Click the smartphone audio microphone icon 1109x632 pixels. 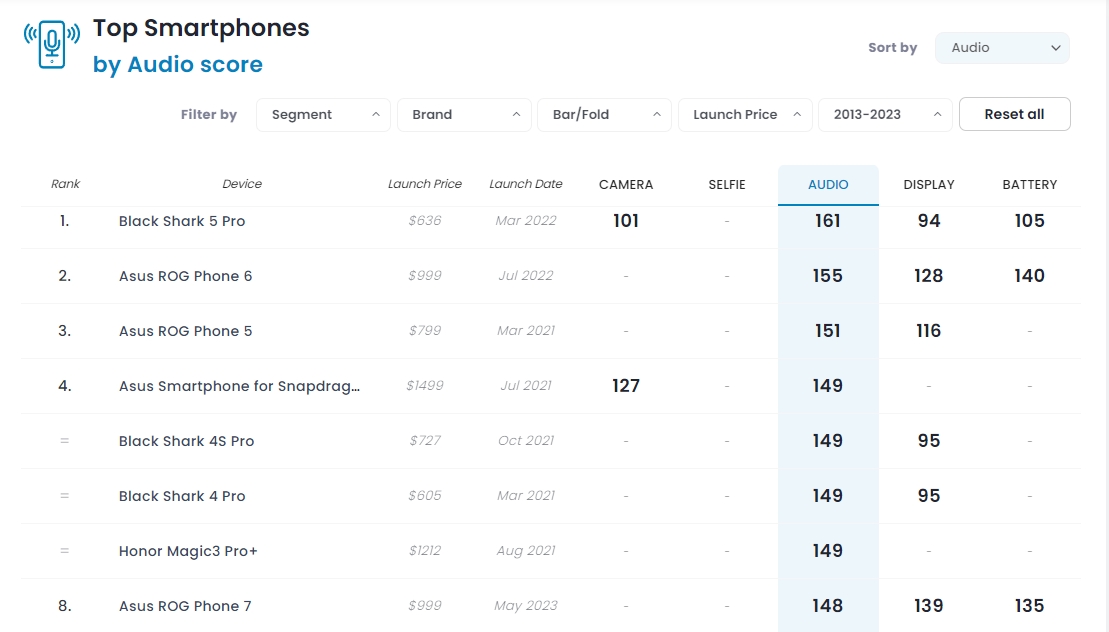[52, 45]
